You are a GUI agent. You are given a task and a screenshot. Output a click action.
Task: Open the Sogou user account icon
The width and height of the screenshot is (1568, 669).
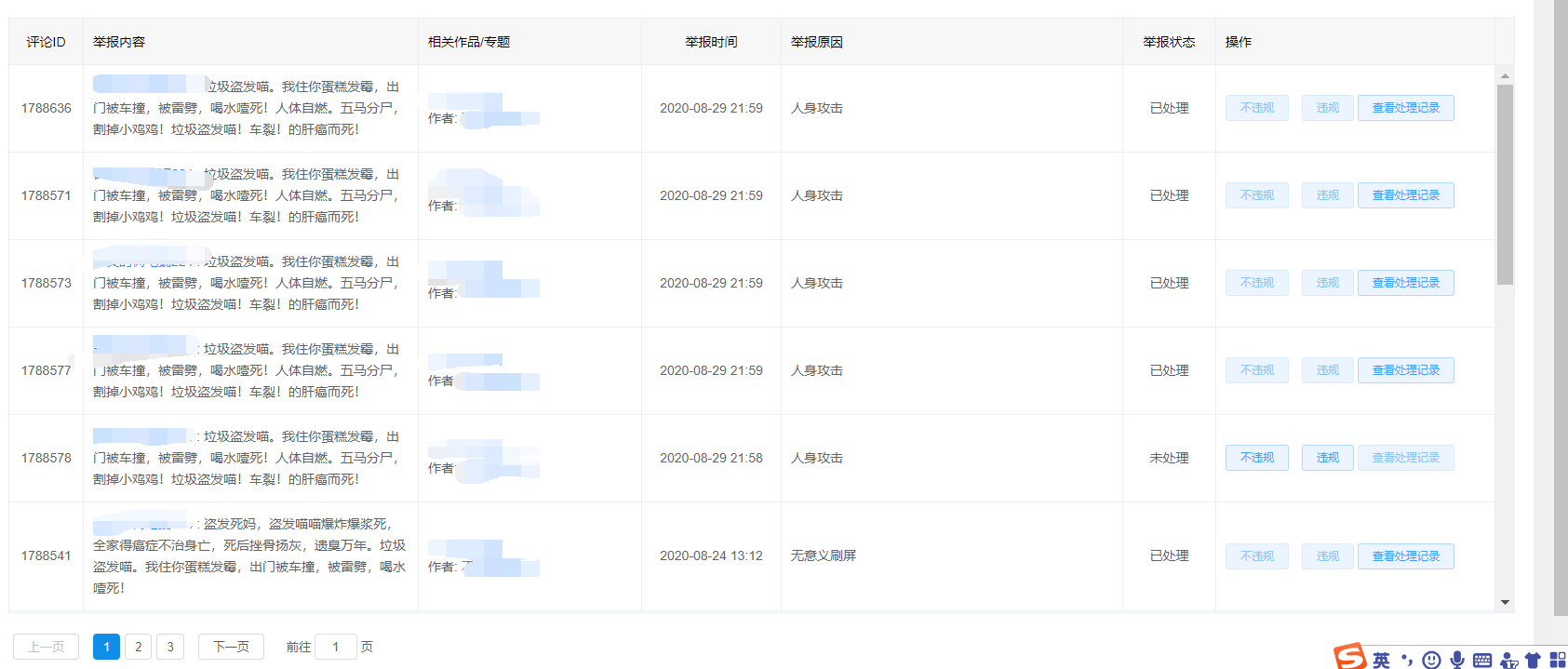pos(1508,661)
